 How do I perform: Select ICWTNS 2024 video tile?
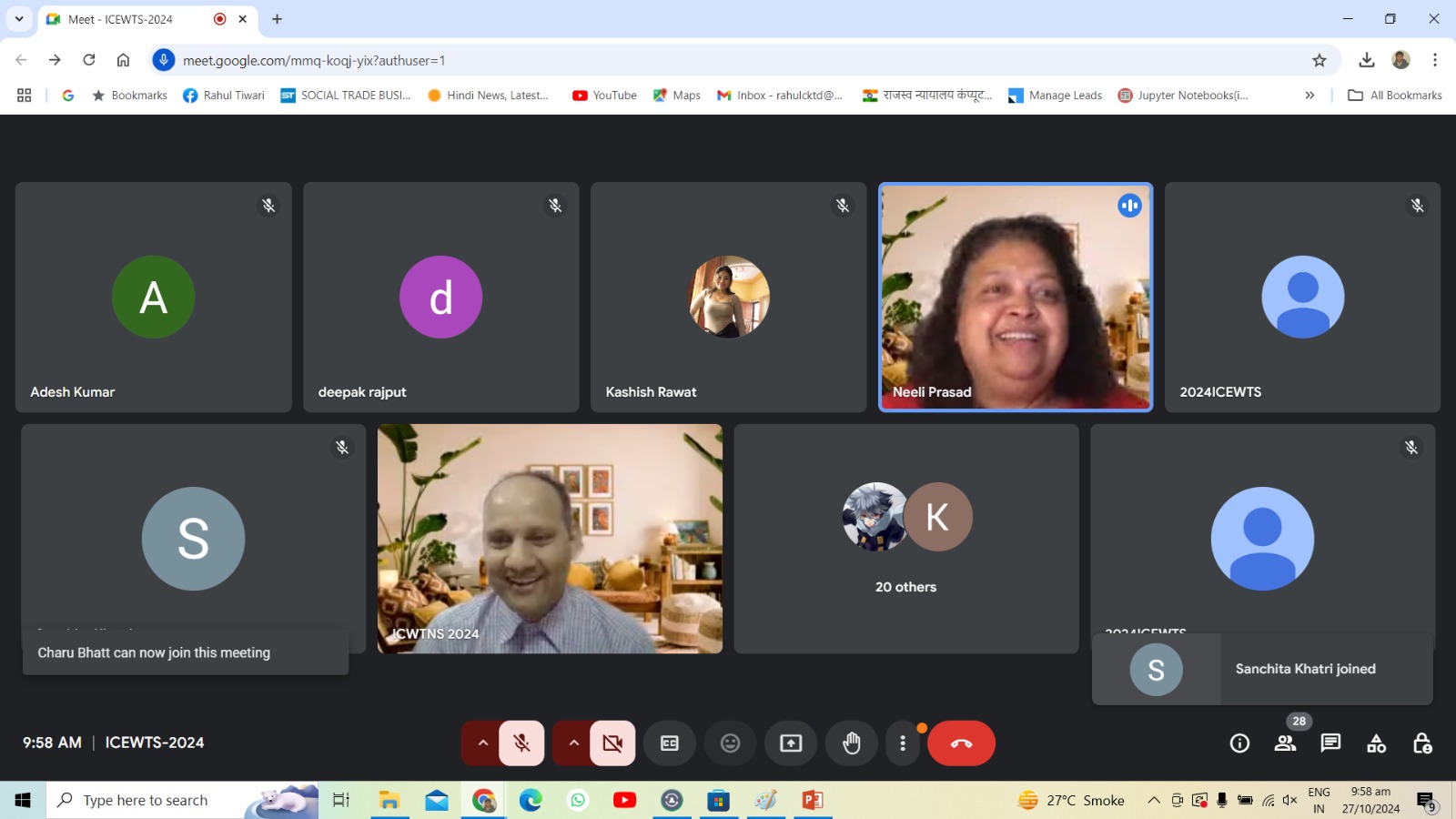tap(550, 539)
